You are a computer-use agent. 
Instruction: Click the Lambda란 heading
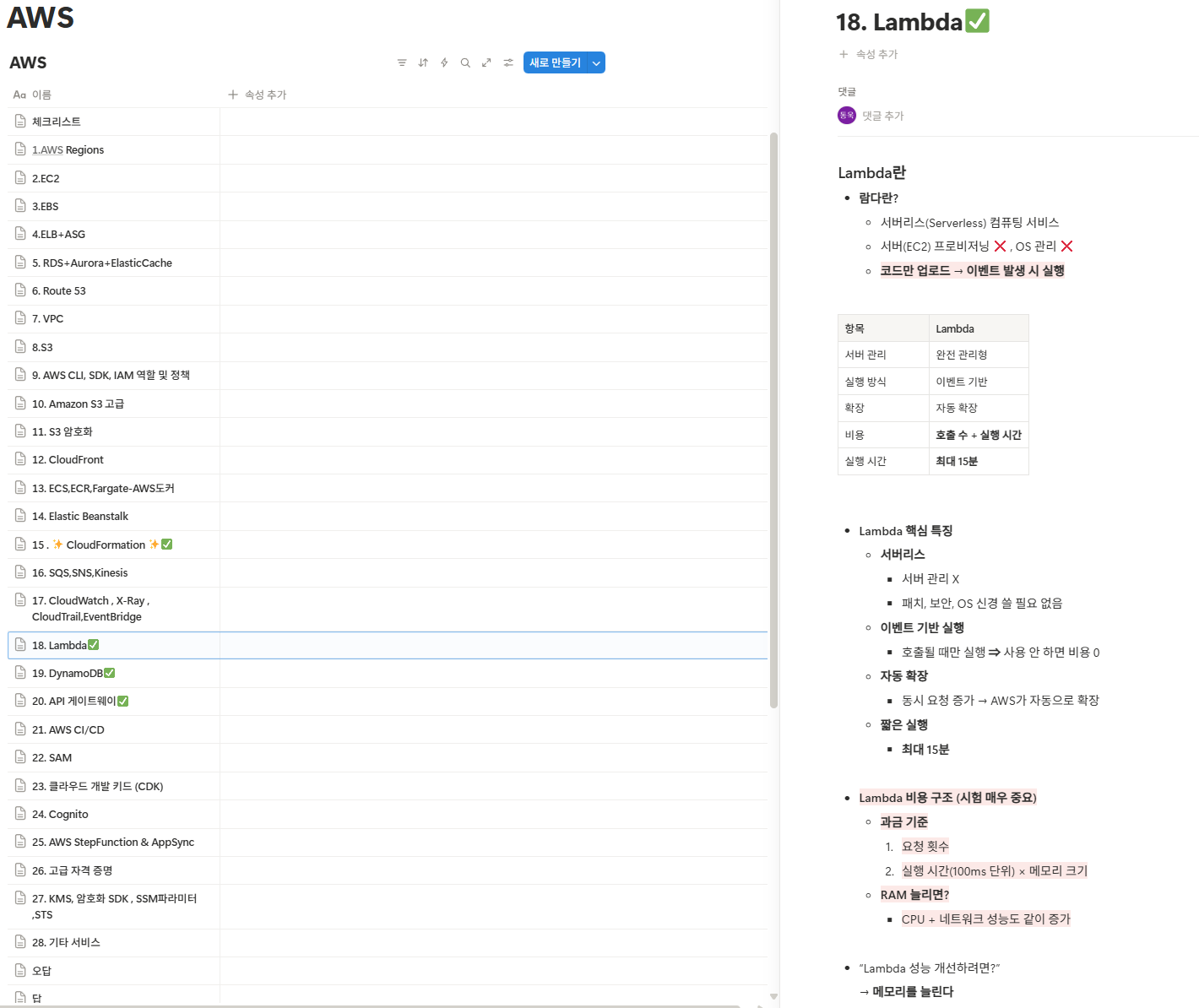point(872,173)
